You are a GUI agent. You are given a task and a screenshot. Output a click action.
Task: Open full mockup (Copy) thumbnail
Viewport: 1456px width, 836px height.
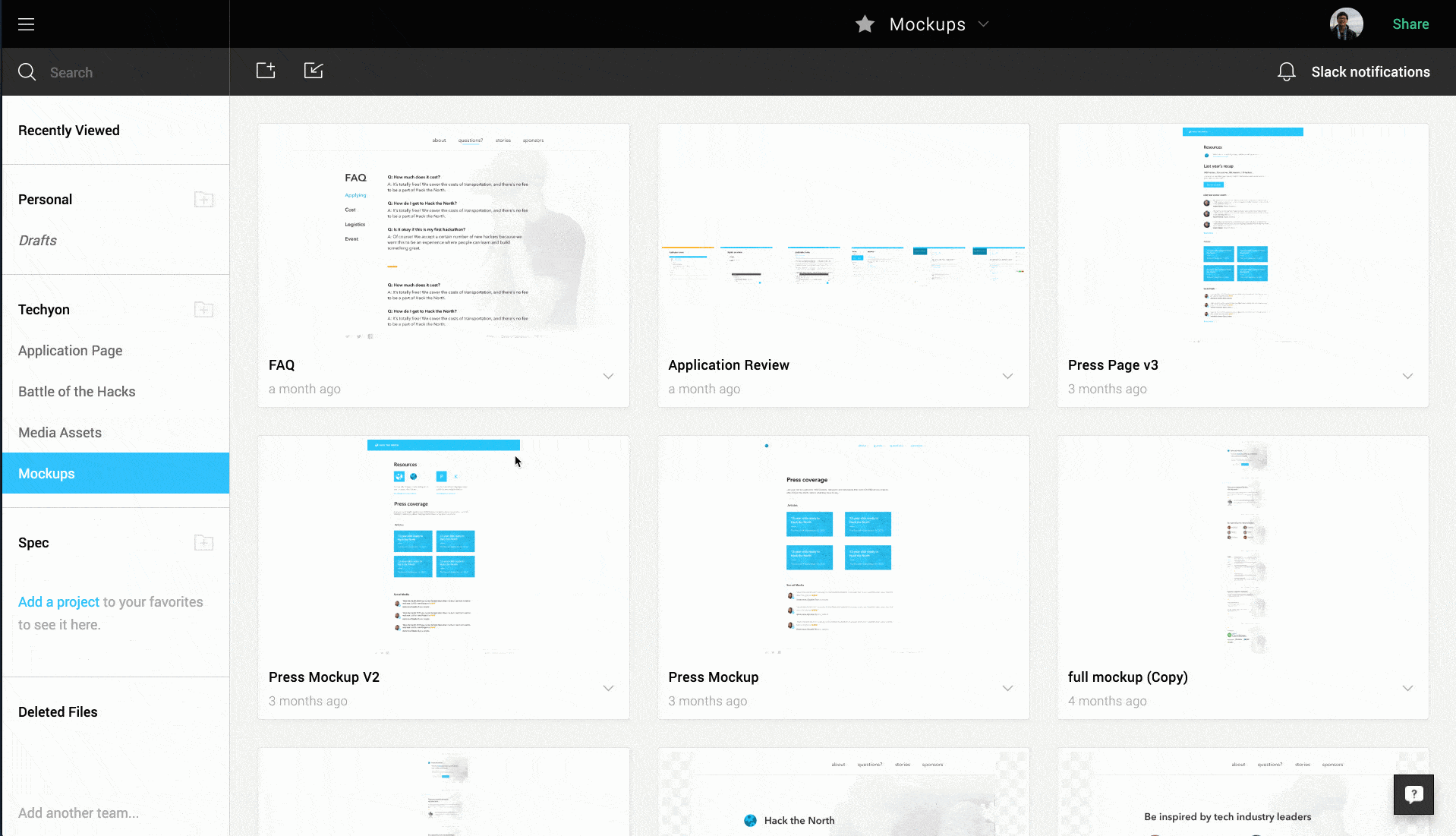[1243, 547]
